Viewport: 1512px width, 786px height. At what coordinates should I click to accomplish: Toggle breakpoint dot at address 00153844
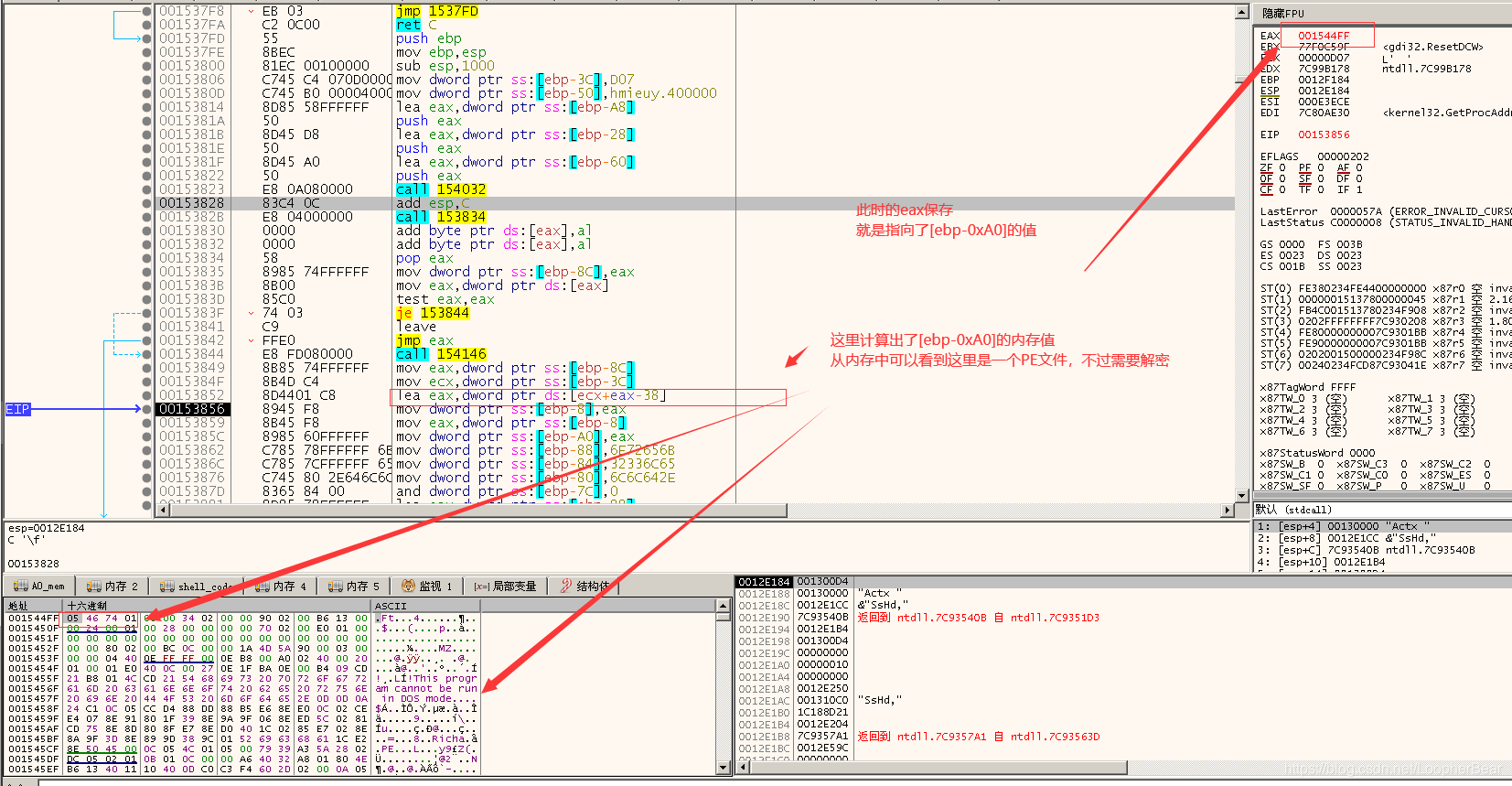147,354
